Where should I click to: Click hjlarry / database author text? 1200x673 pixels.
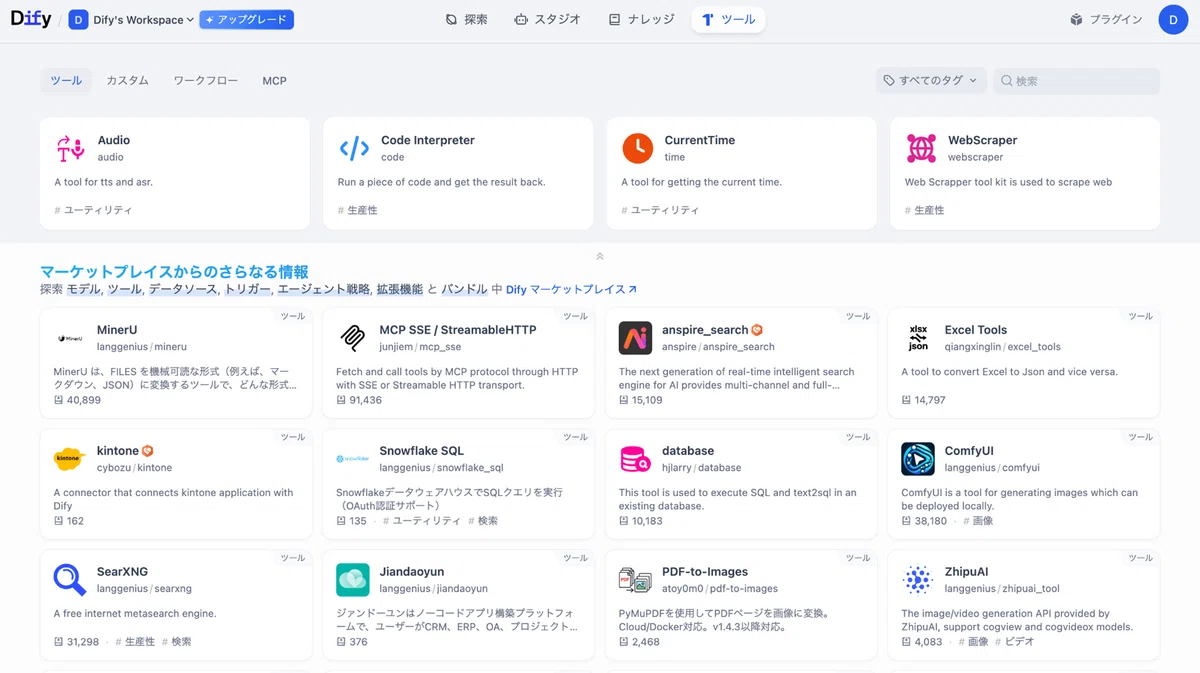point(701,468)
